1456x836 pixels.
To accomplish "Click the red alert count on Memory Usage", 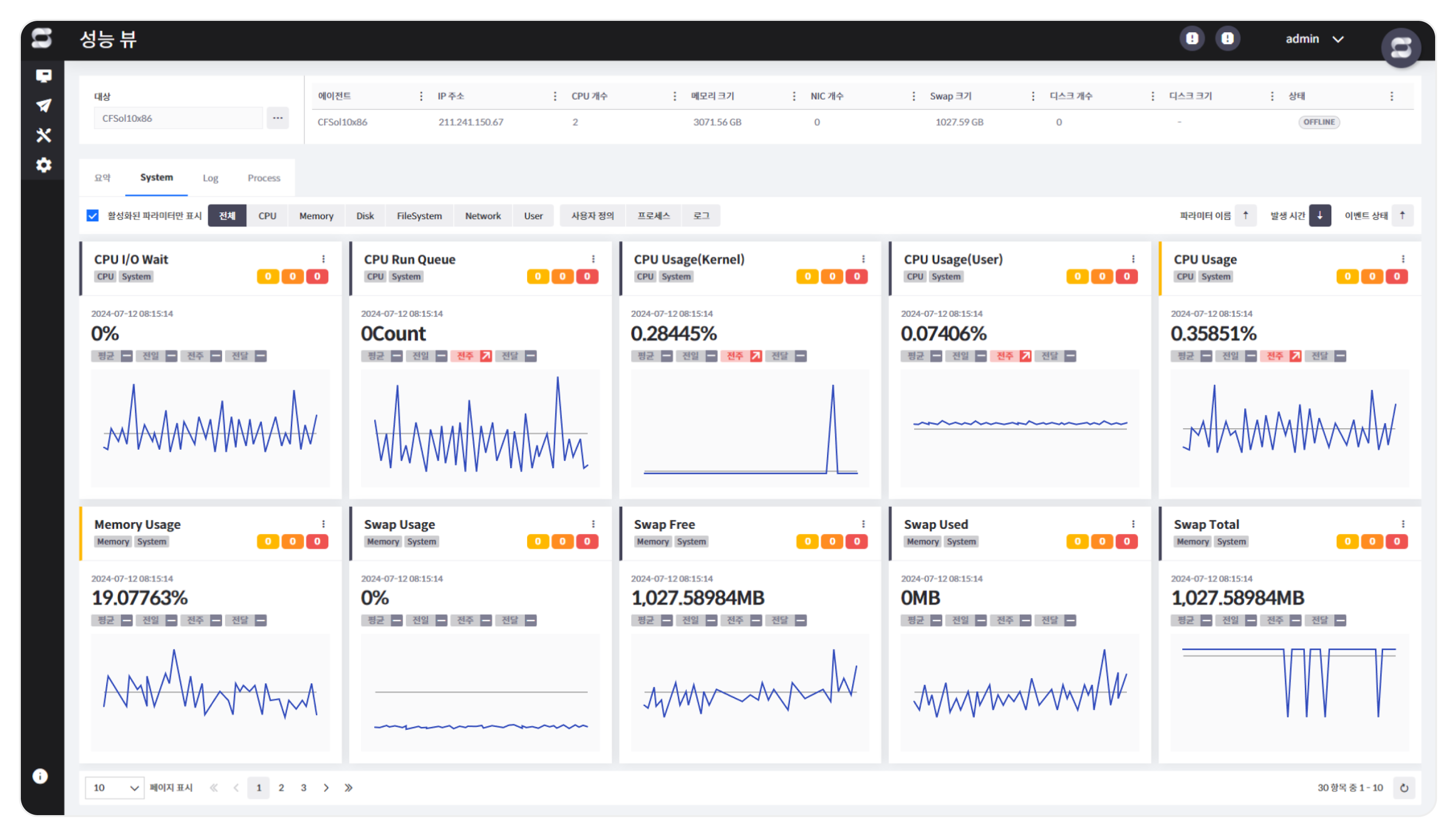I will coord(317,541).
